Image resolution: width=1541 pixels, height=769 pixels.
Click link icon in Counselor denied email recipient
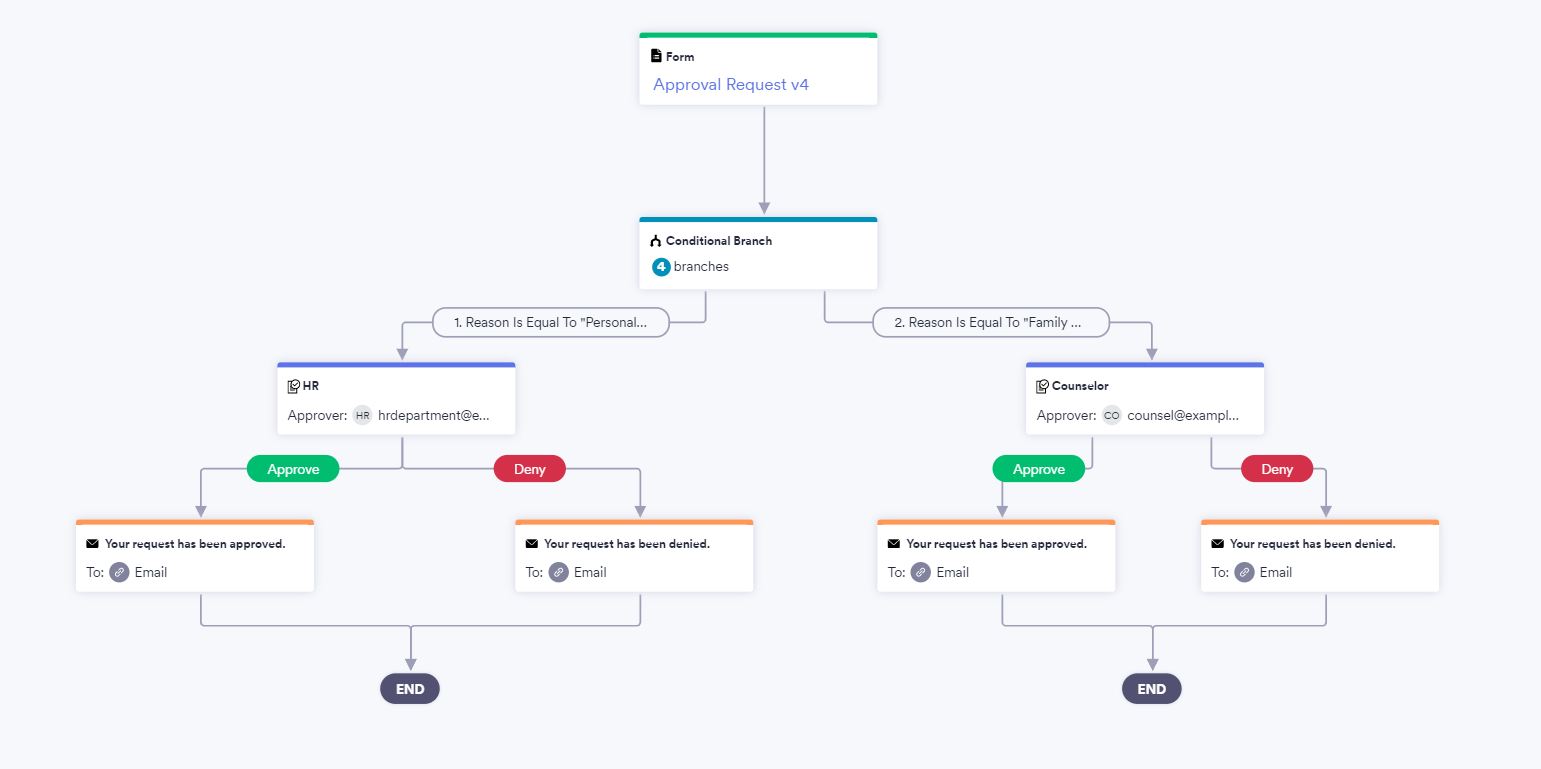pyautogui.click(x=1245, y=572)
